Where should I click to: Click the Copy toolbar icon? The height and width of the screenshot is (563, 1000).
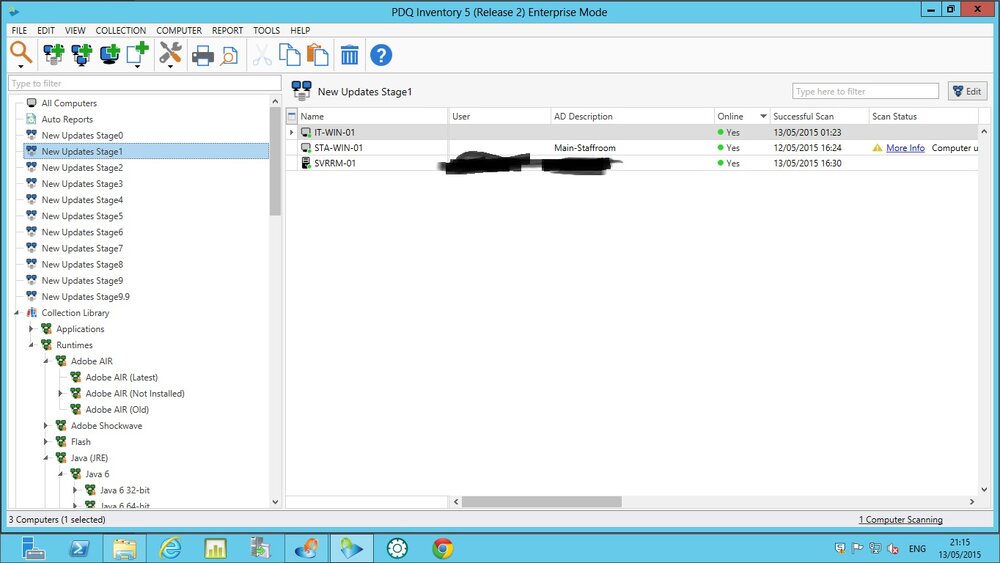tap(290, 55)
